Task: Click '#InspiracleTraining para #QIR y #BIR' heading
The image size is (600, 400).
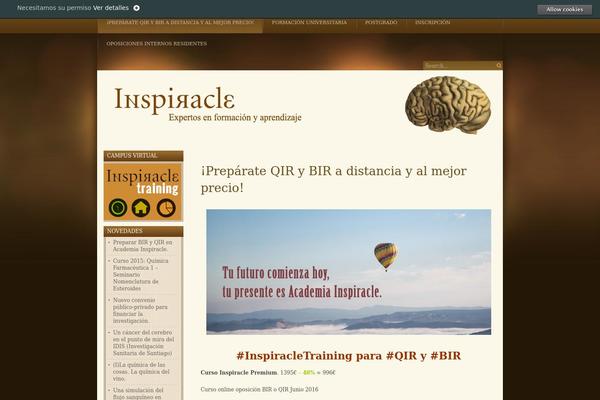Action: point(349,356)
